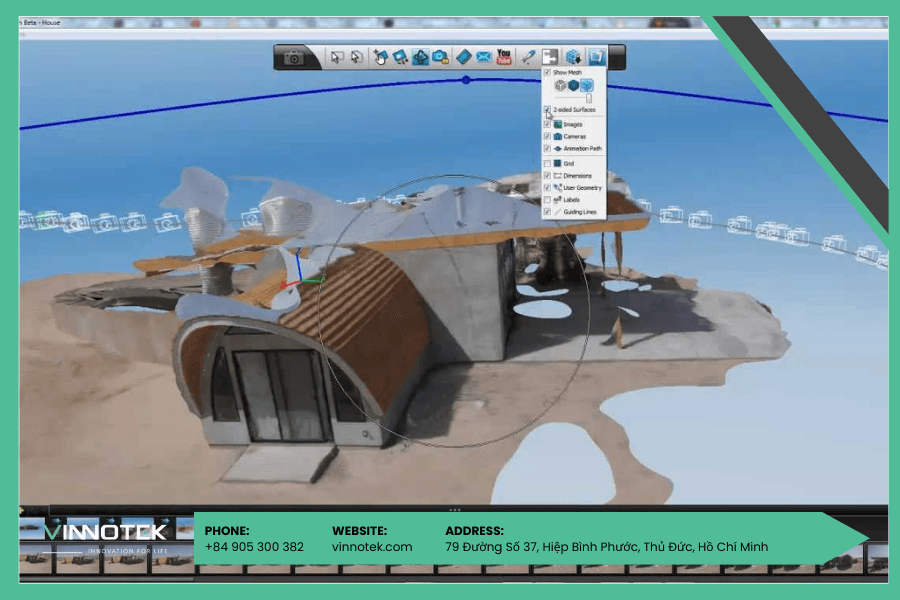Close the display settings dropdown button

click(596, 57)
